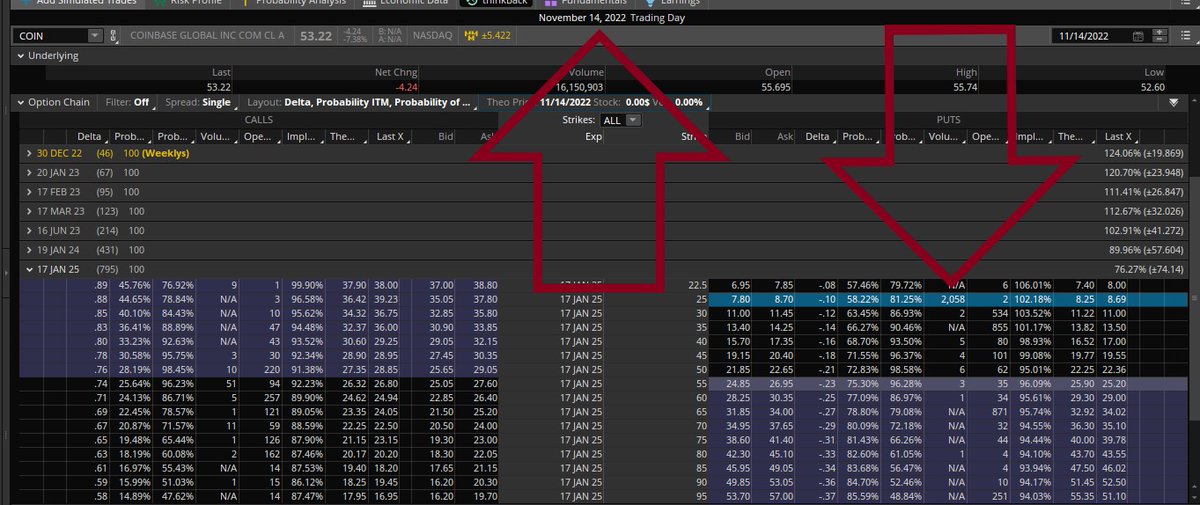Click the 11/14/2022 date field at top right

point(1089,36)
